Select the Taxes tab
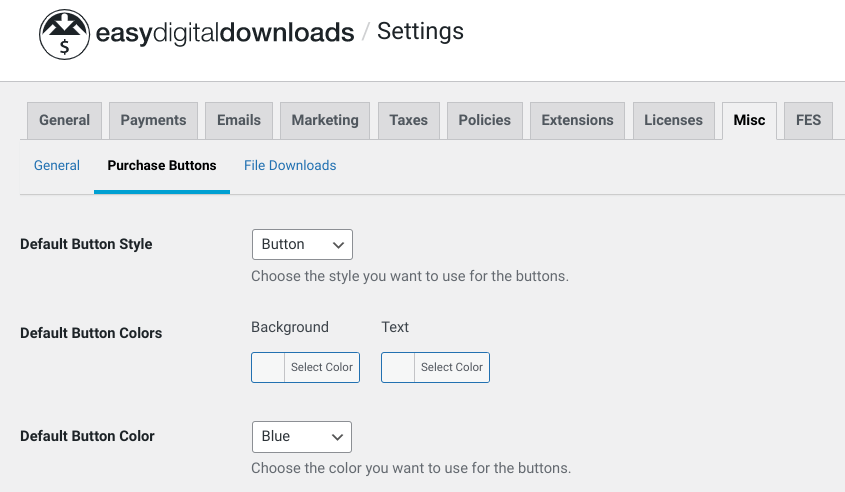The image size is (845, 492). pyautogui.click(x=408, y=120)
